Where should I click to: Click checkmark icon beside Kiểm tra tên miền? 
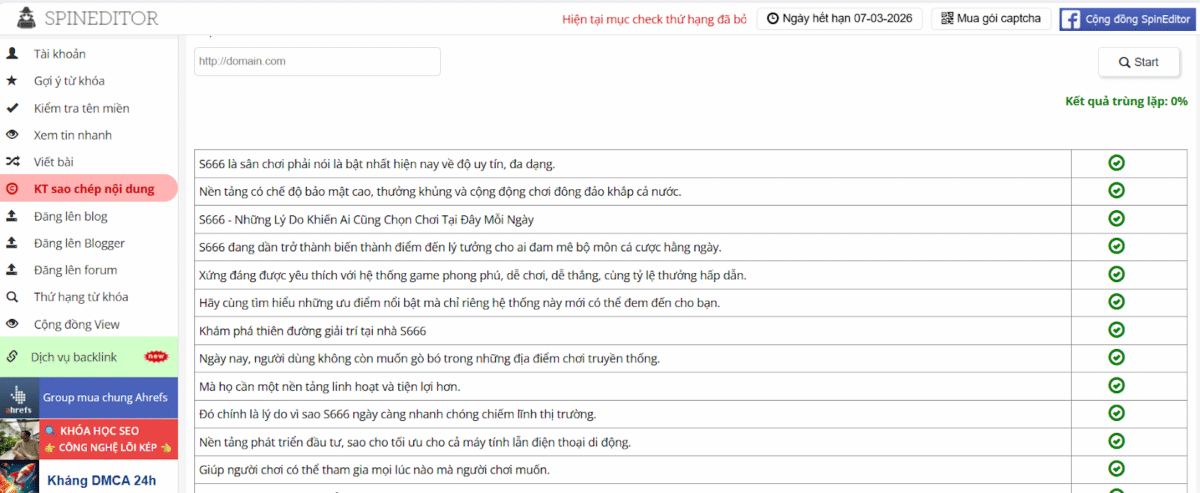[12, 108]
